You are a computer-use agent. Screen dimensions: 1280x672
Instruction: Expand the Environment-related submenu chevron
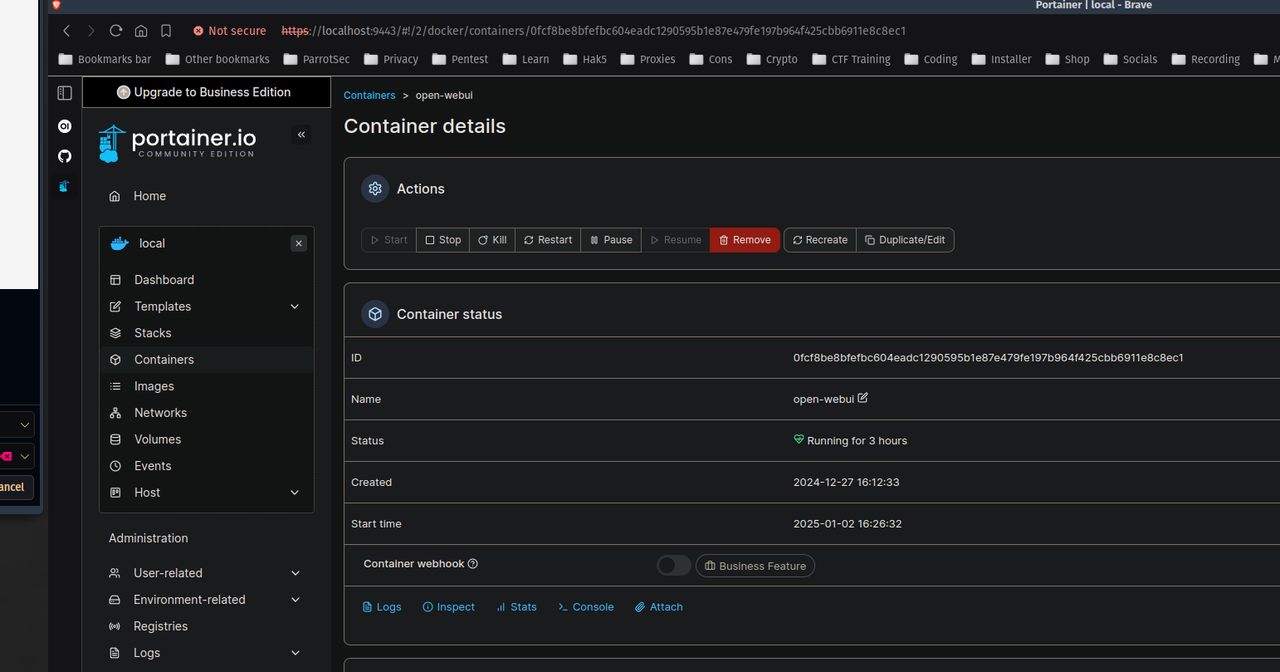(295, 600)
